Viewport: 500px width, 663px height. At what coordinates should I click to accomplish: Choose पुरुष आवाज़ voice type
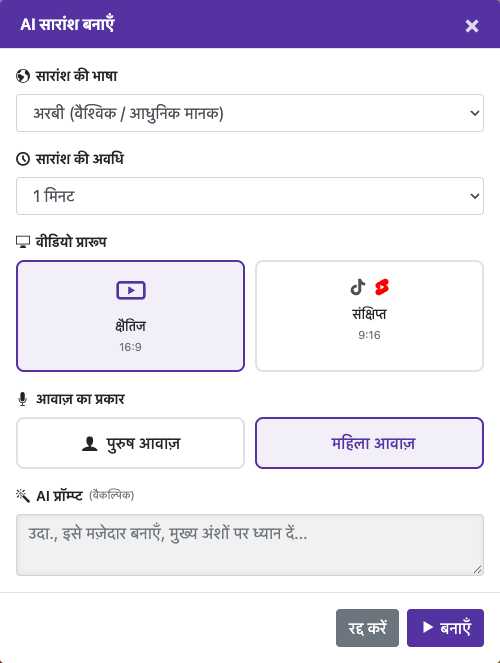131,443
